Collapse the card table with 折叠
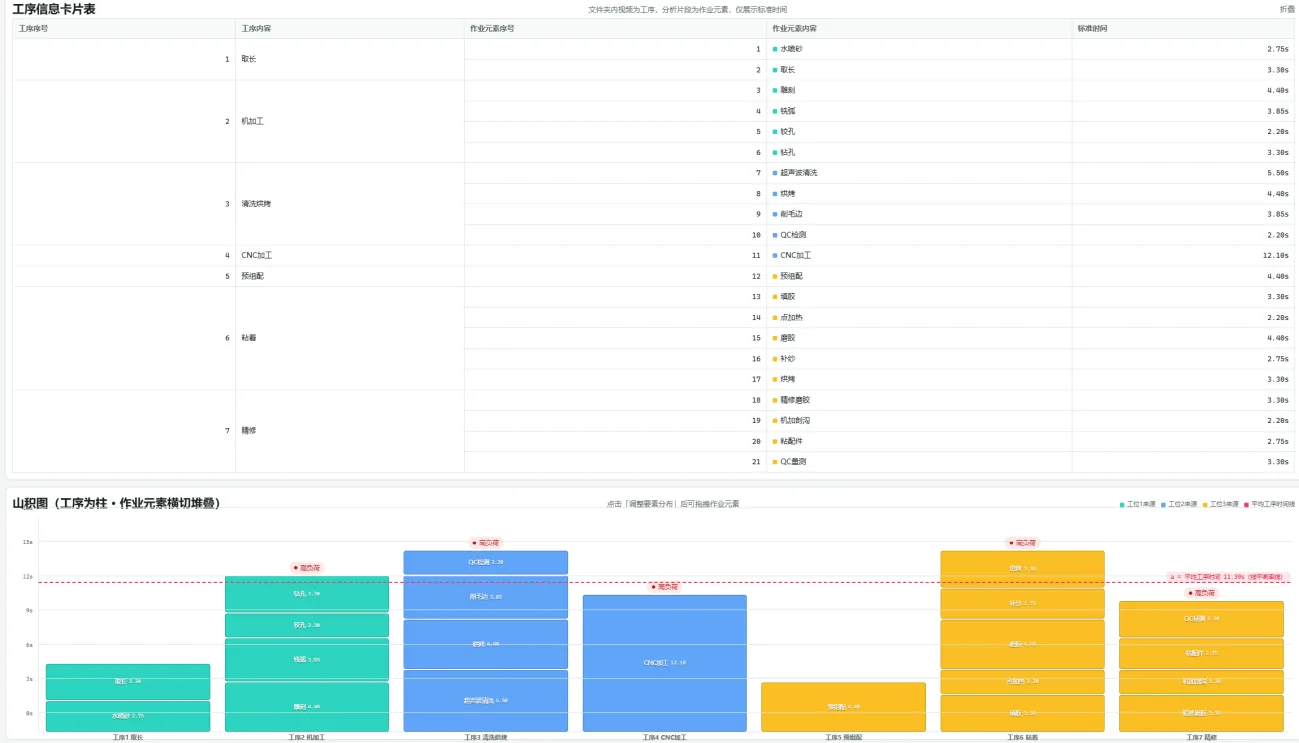The height and width of the screenshot is (743, 1299). tap(1286, 9)
